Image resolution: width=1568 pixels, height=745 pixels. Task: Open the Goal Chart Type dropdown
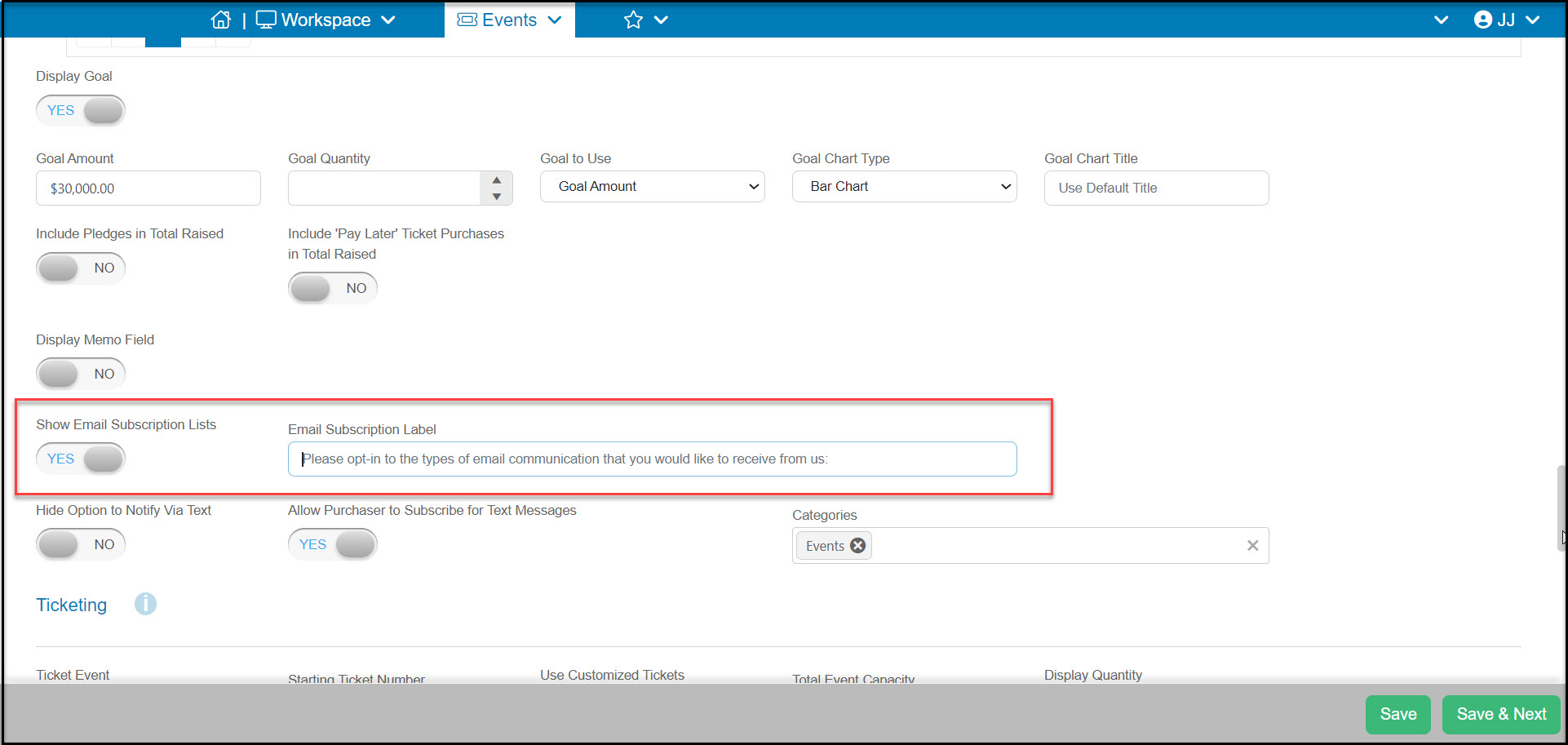905,187
